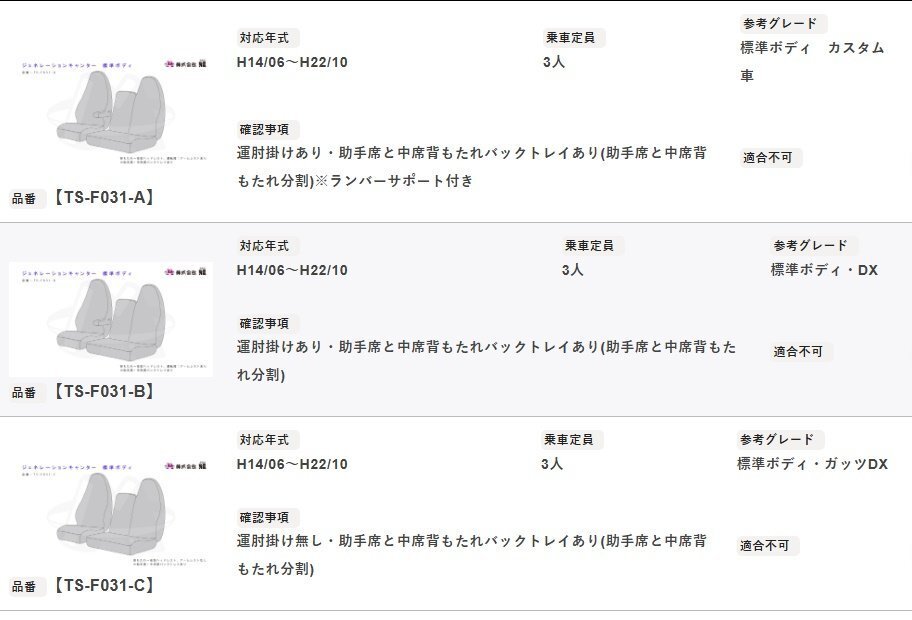The height and width of the screenshot is (620, 912).
Task: Open the TS-F031-A seat cover thumbnail
Action: (x=112, y=112)
